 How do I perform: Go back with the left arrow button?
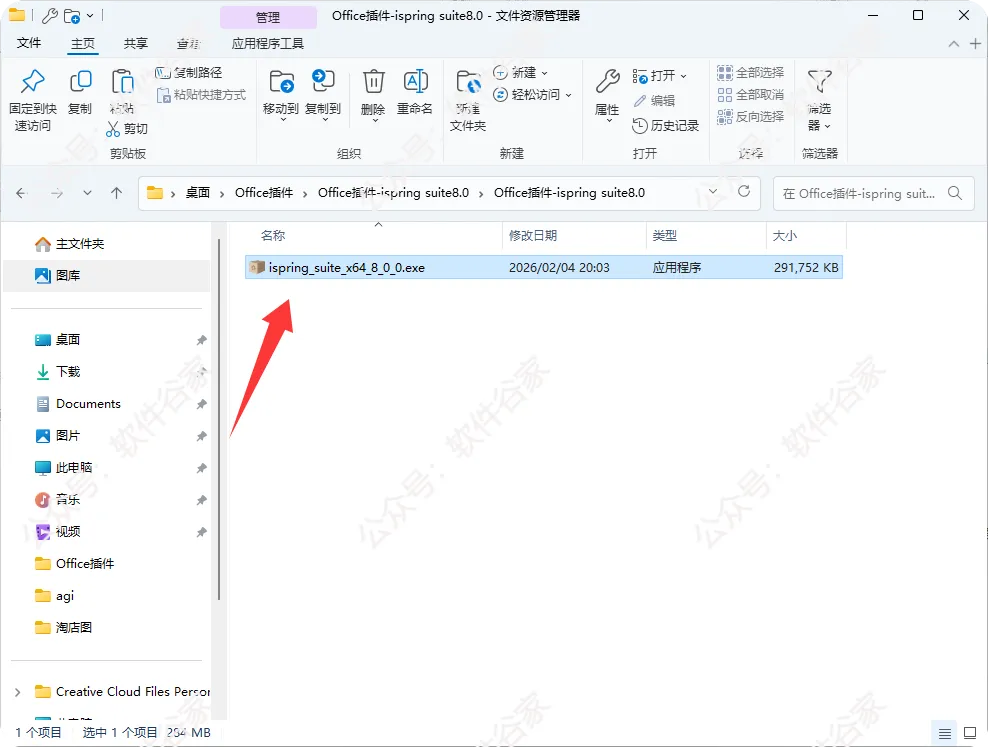(x=21, y=193)
